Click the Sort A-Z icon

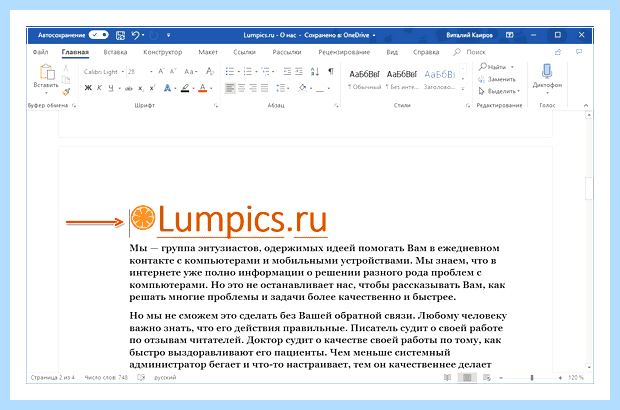pyautogui.click(x=315, y=72)
